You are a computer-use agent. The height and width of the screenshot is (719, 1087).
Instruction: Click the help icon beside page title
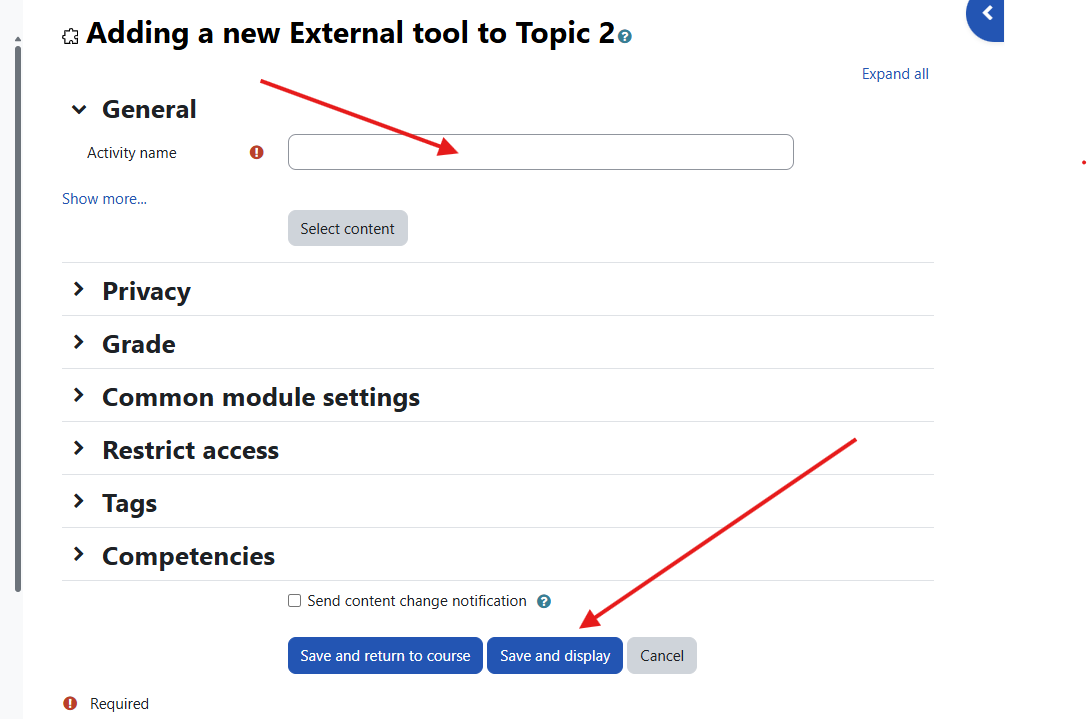pos(625,37)
